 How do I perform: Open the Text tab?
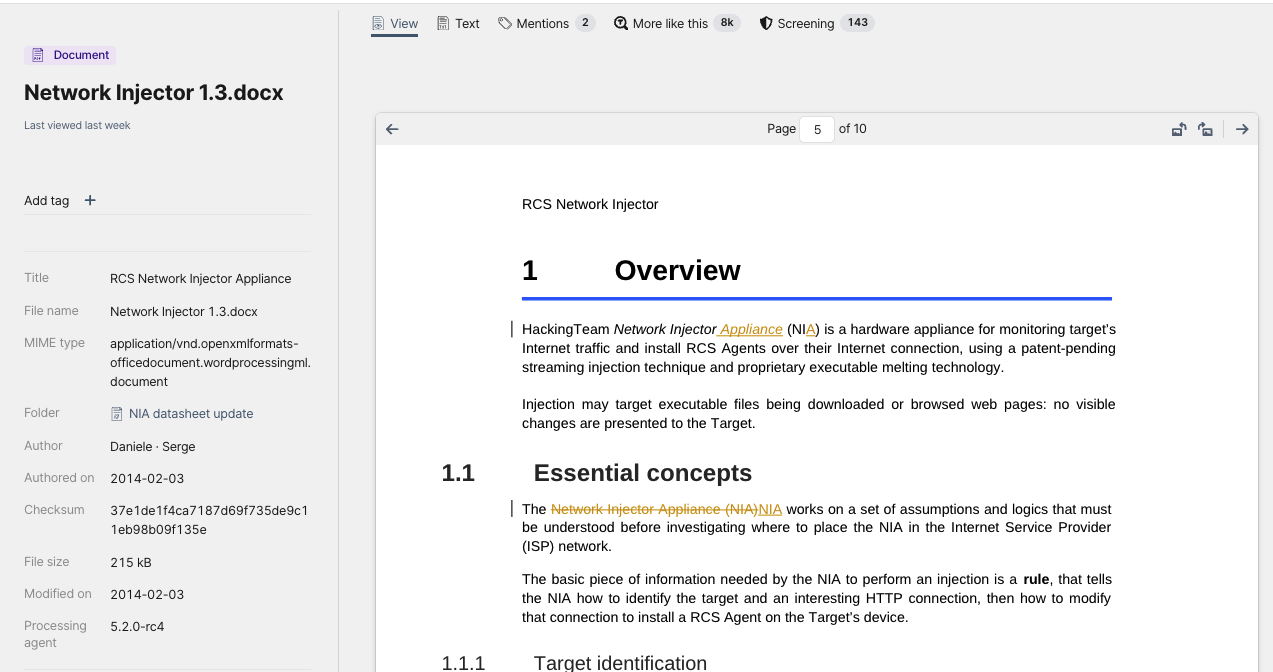458,23
